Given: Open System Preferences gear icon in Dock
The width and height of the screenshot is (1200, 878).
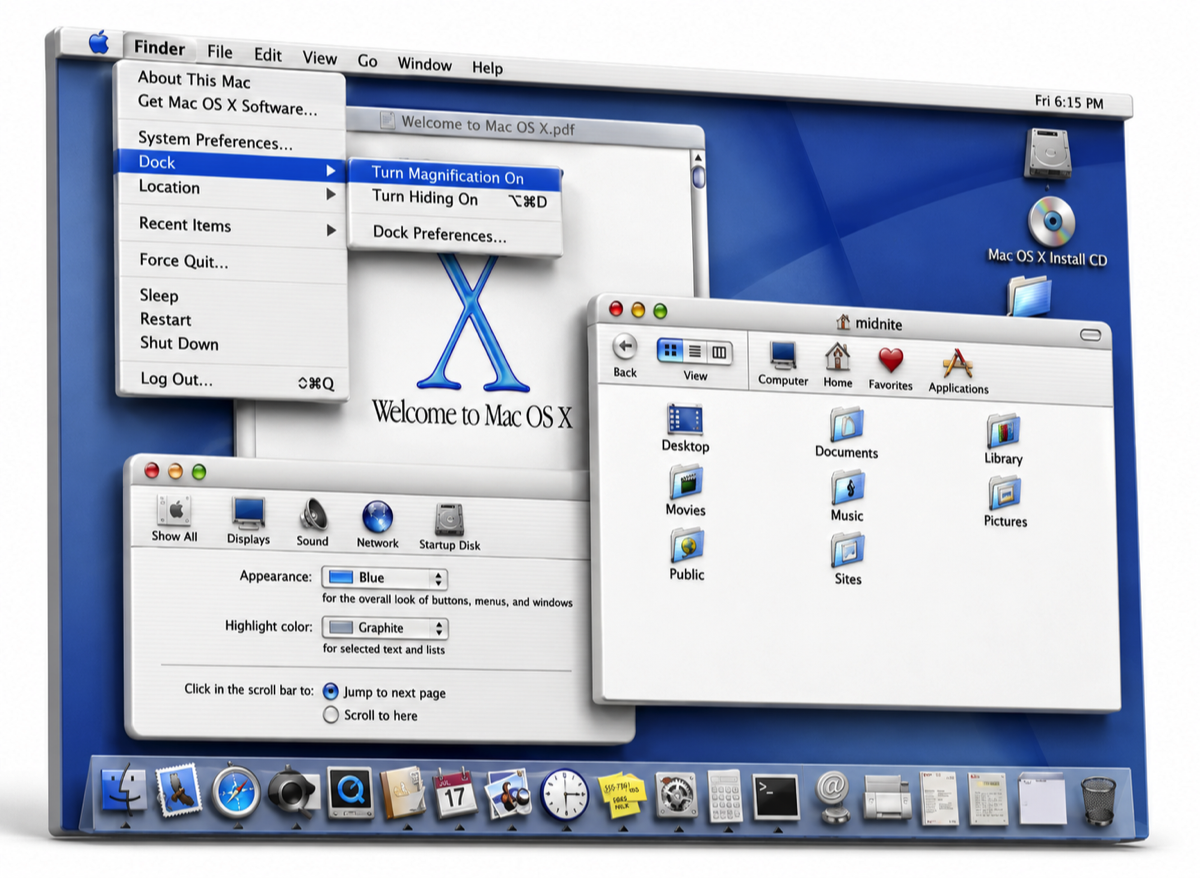Looking at the screenshot, I should [x=676, y=796].
